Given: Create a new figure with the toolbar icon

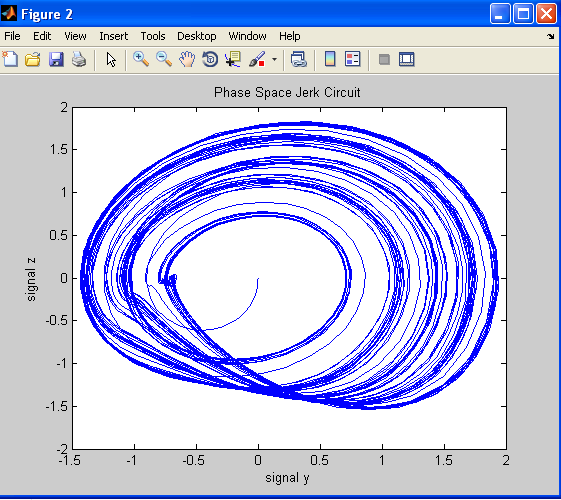Looking at the screenshot, I should [x=10, y=59].
